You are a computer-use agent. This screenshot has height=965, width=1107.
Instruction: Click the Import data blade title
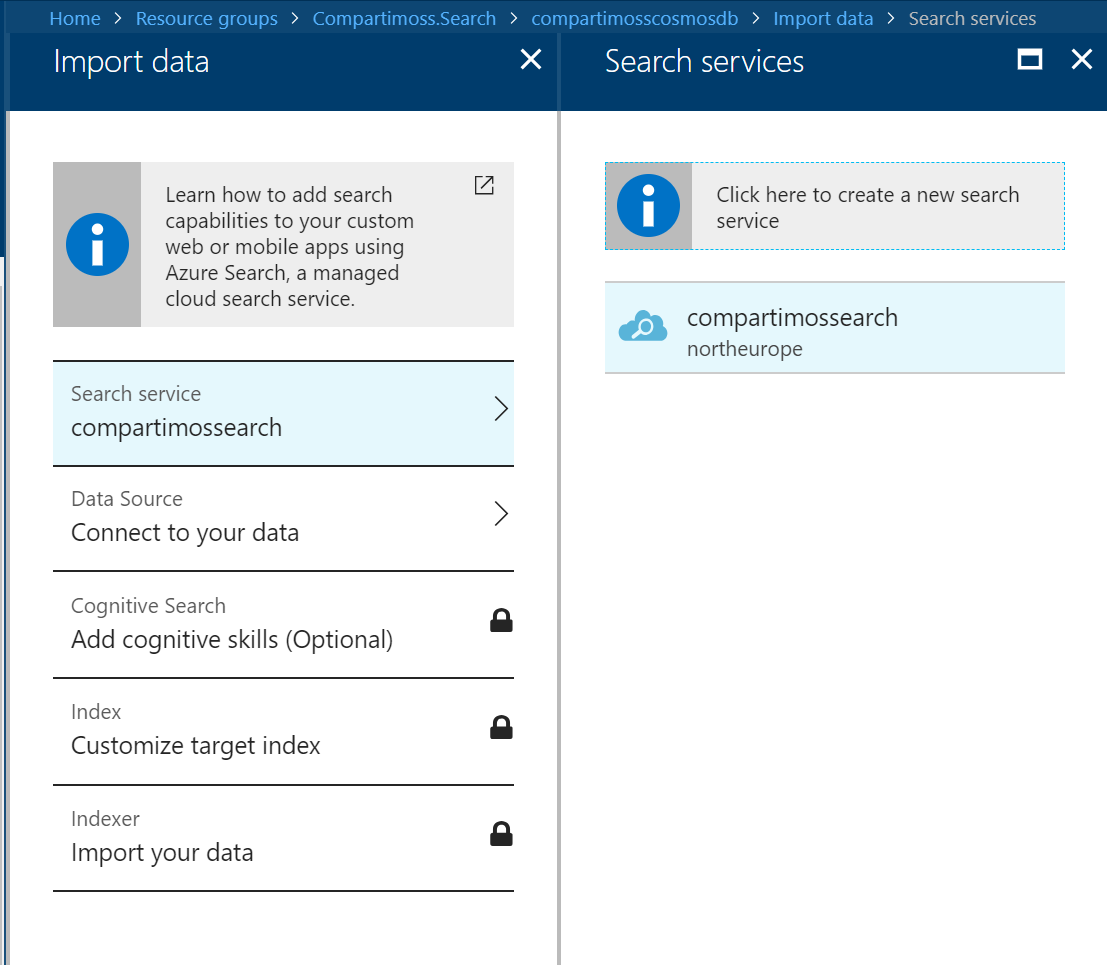point(131,61)
